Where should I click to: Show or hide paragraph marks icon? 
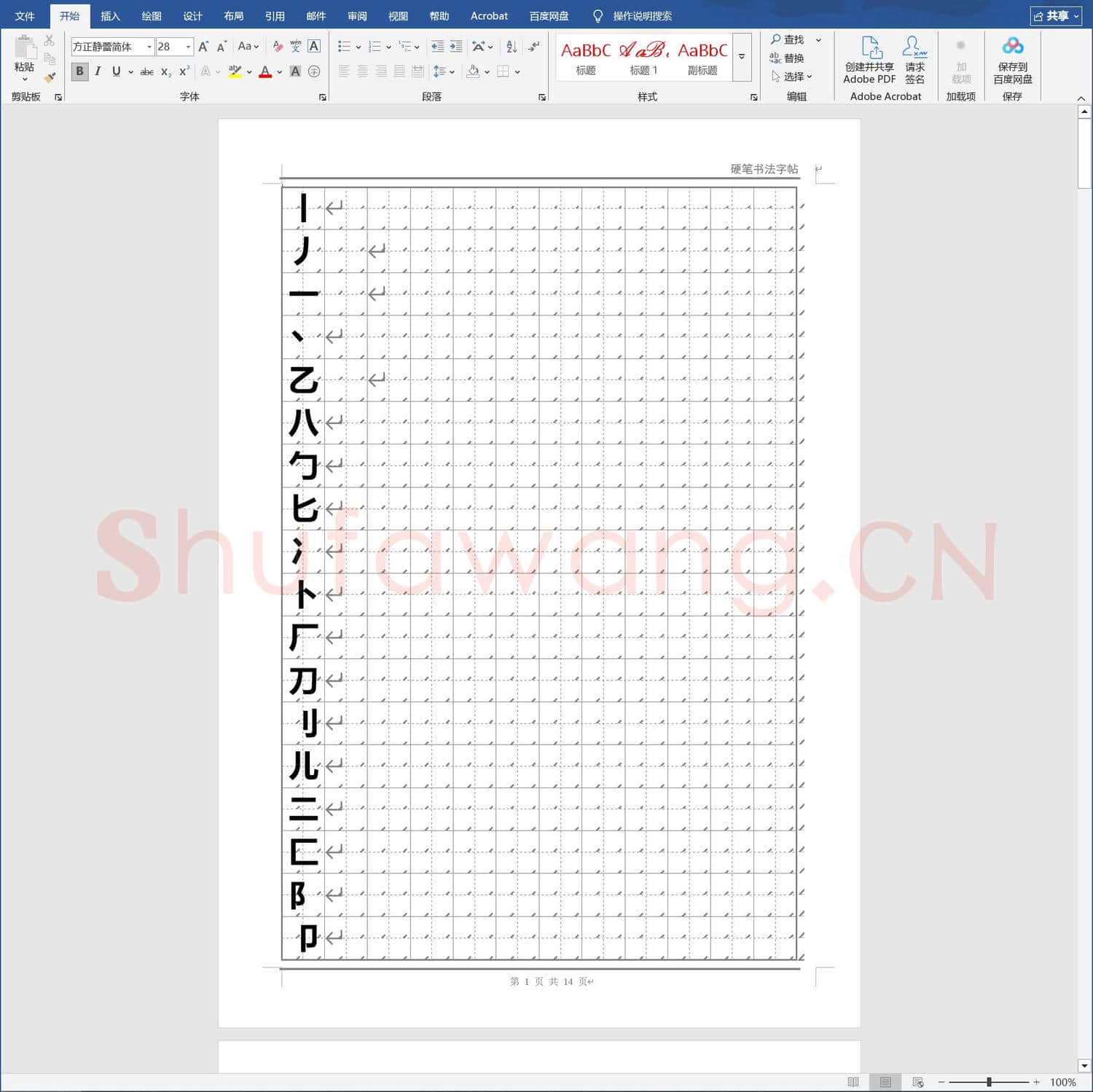[x=534, y=47]
